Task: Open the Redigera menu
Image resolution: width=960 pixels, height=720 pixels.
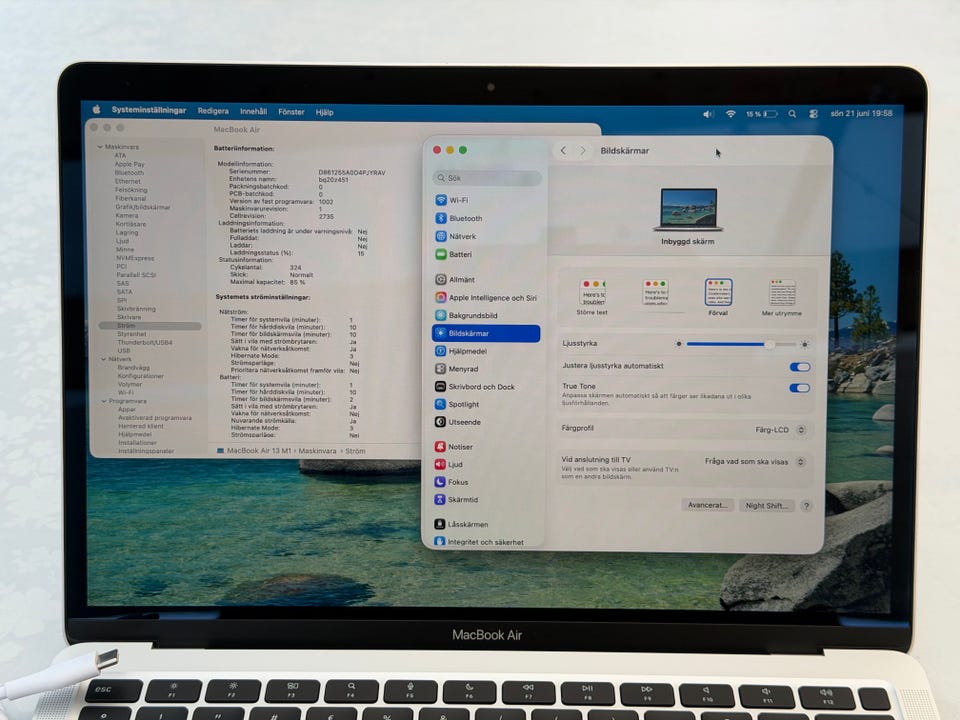Action: point(213,111)
